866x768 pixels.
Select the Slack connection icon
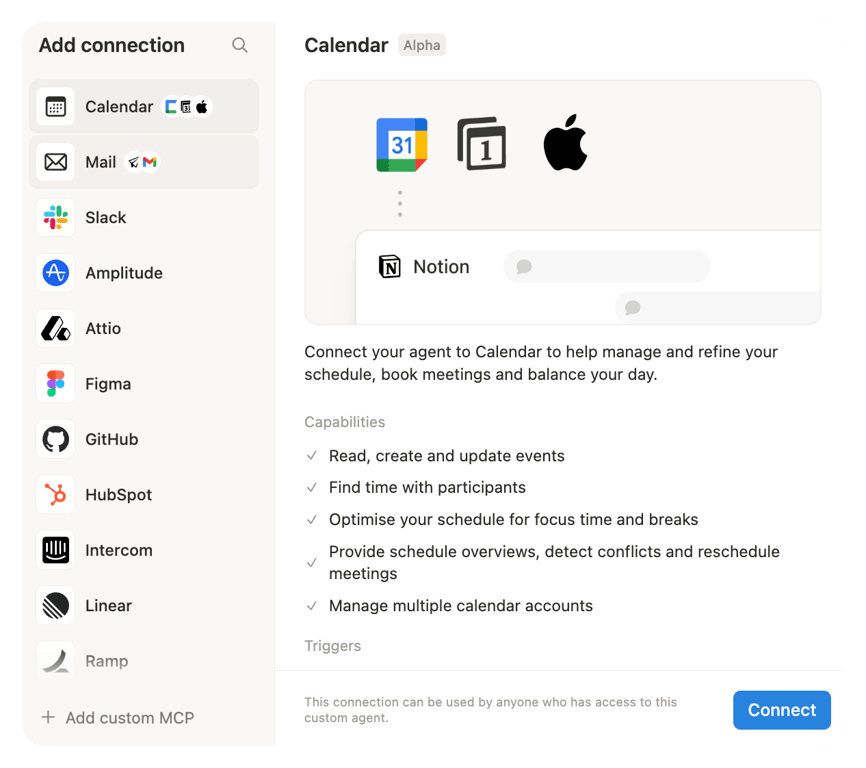pos(55,217)
